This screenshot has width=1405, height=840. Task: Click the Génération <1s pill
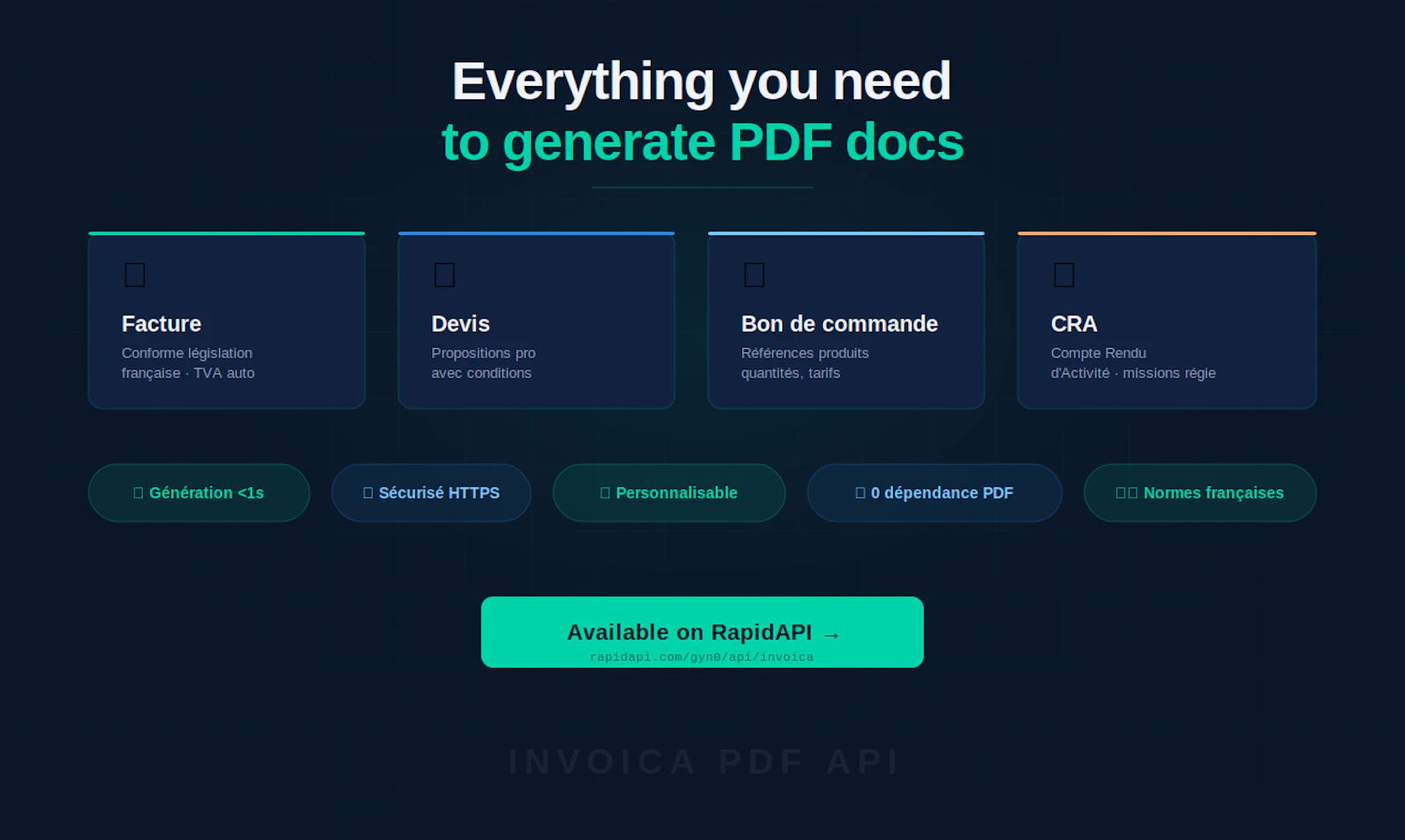click(198, 492)
